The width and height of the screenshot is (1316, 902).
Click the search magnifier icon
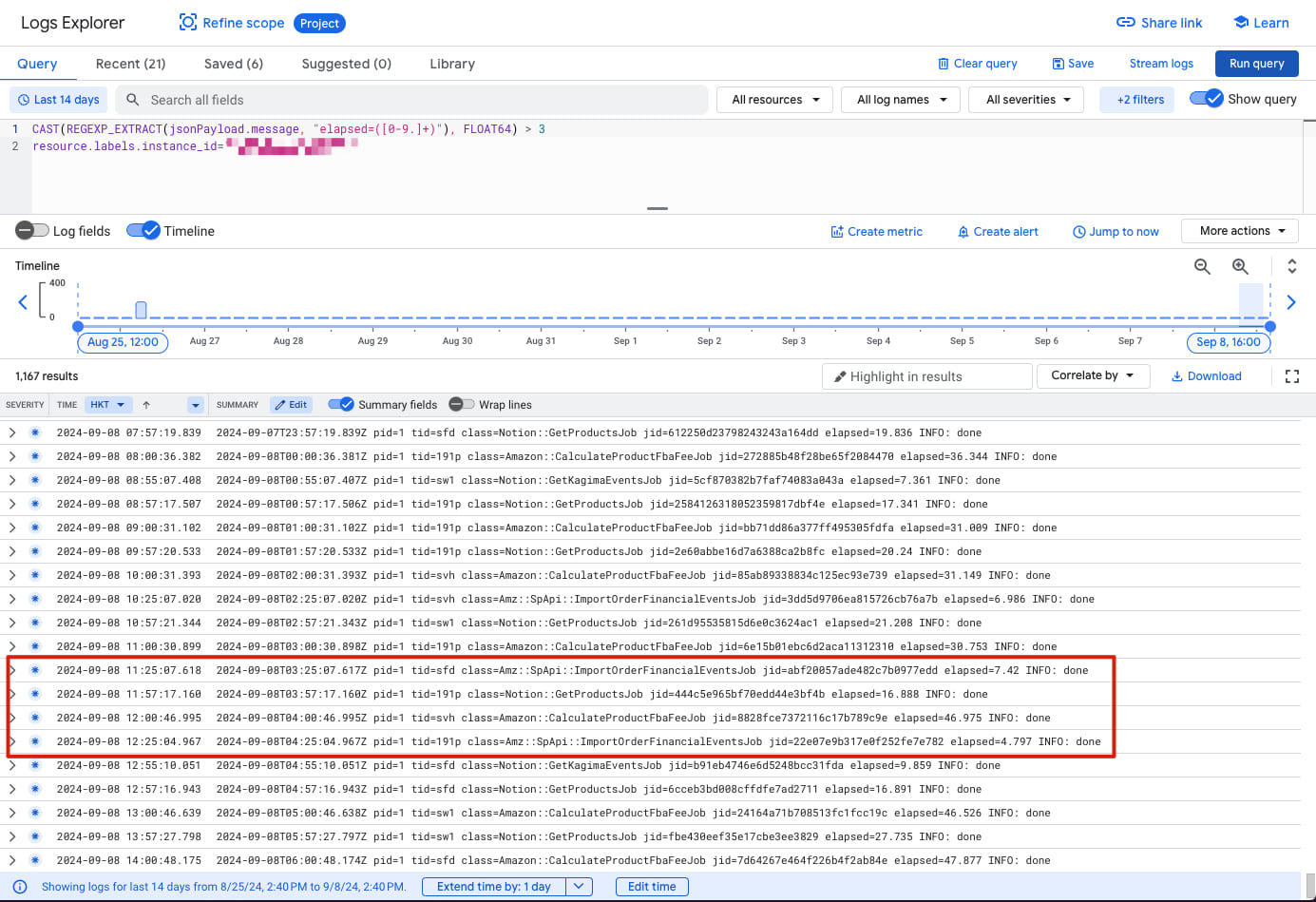133,100
